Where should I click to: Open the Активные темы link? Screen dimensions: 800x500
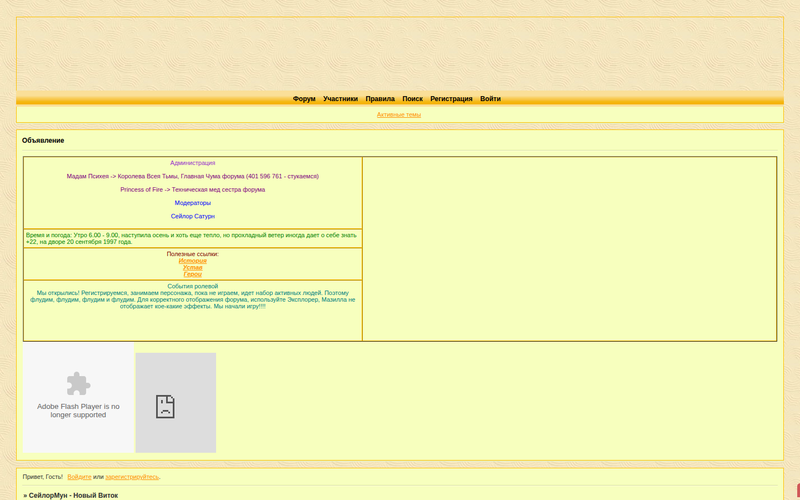click(x=399, y=115)
